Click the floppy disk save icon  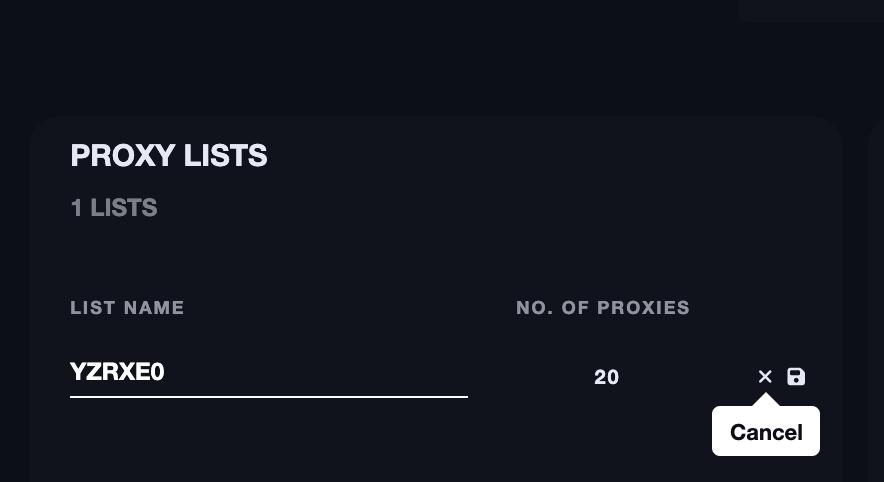pos(796,377)
